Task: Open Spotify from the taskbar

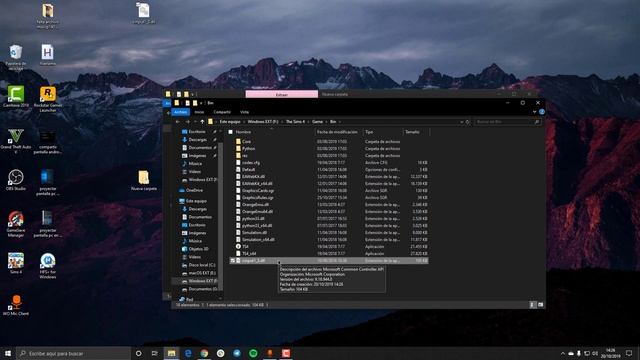Action: pos(253,353)
